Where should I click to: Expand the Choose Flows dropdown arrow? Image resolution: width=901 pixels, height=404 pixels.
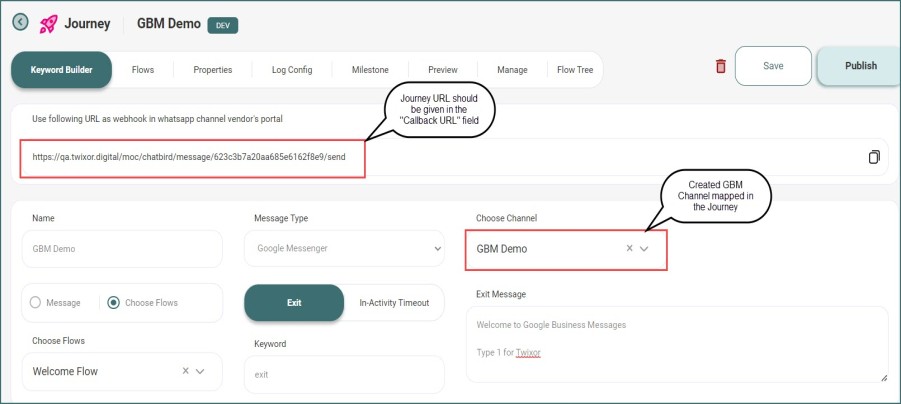click(201, 371)
